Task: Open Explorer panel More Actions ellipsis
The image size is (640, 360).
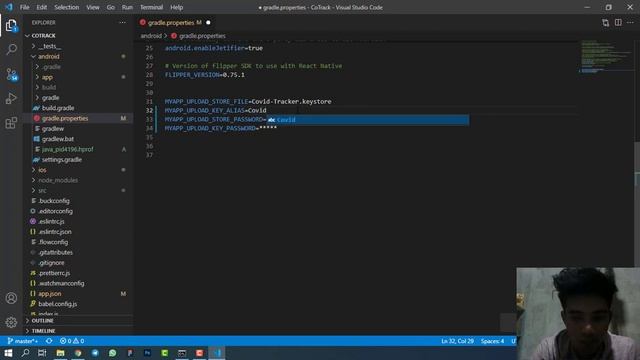Action: (122, 22)
